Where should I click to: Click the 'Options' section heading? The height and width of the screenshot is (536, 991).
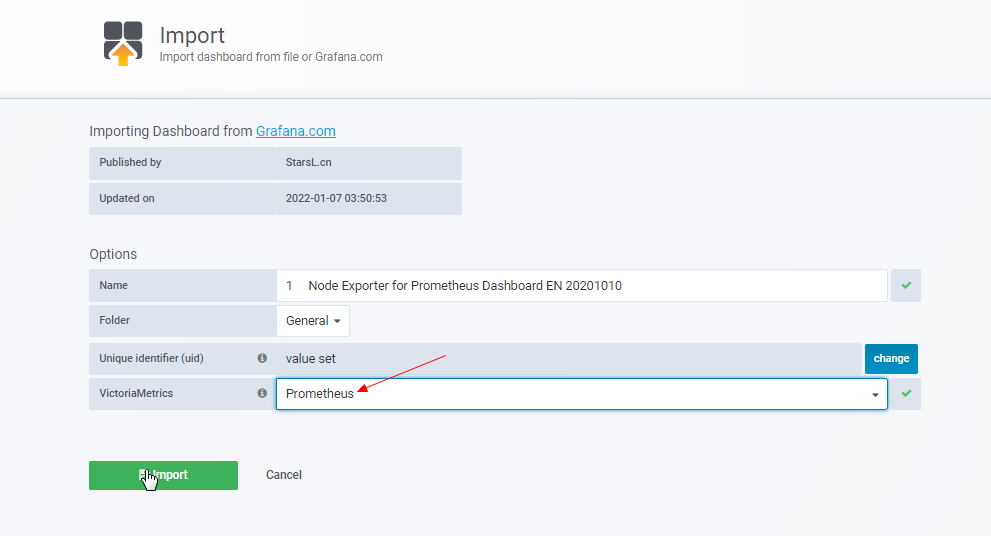[x=113, y=254]
